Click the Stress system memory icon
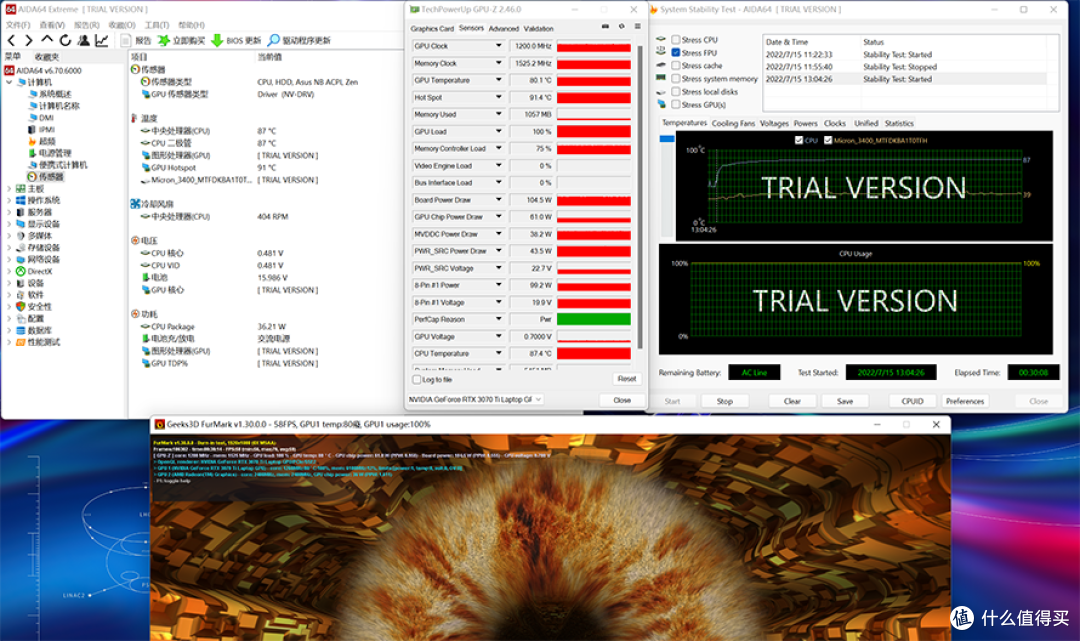The image size is (1080, 641). [x=662, y=78]
